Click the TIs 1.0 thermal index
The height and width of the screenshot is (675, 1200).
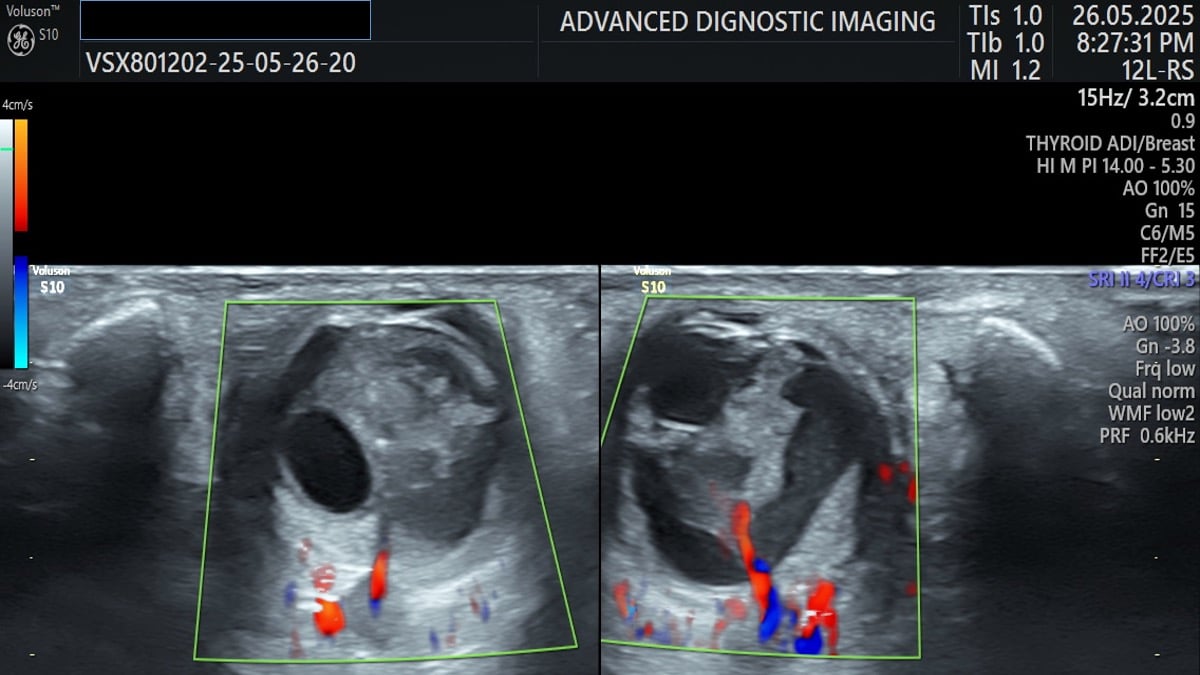point(1005,16)
